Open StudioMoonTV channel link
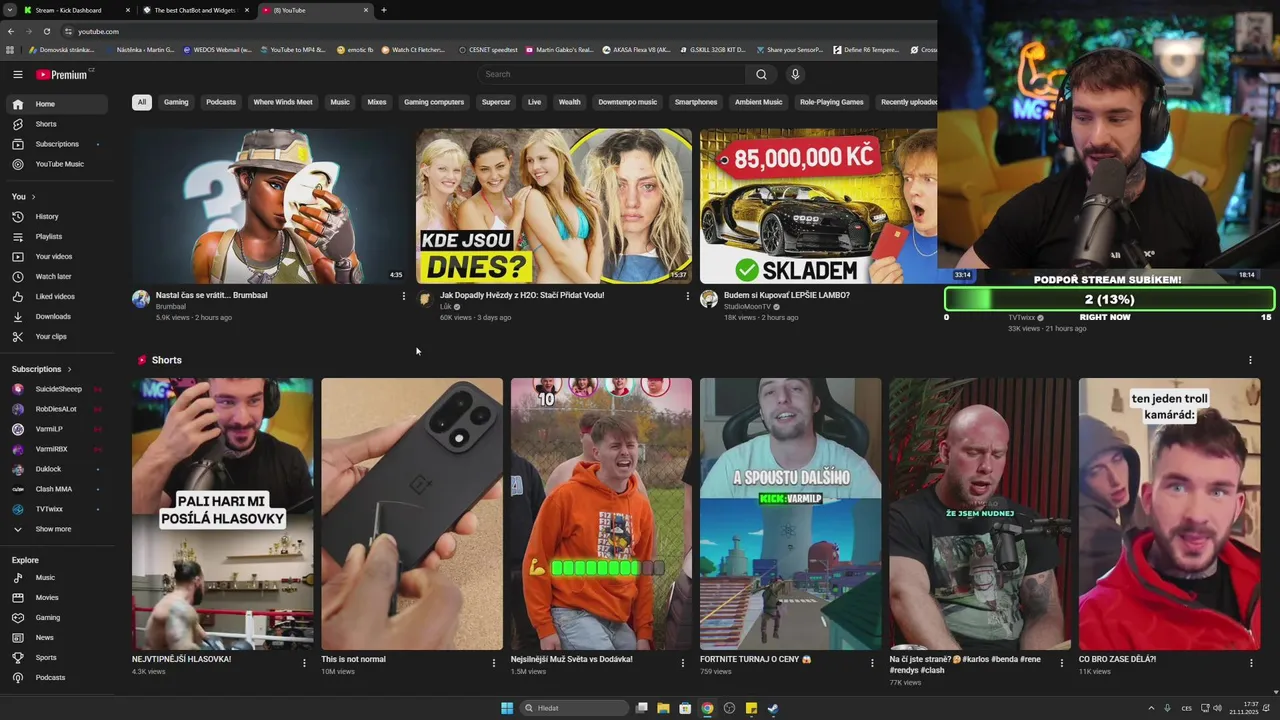1280x720 pixels. pyautogui.click(x=747, y=307)
